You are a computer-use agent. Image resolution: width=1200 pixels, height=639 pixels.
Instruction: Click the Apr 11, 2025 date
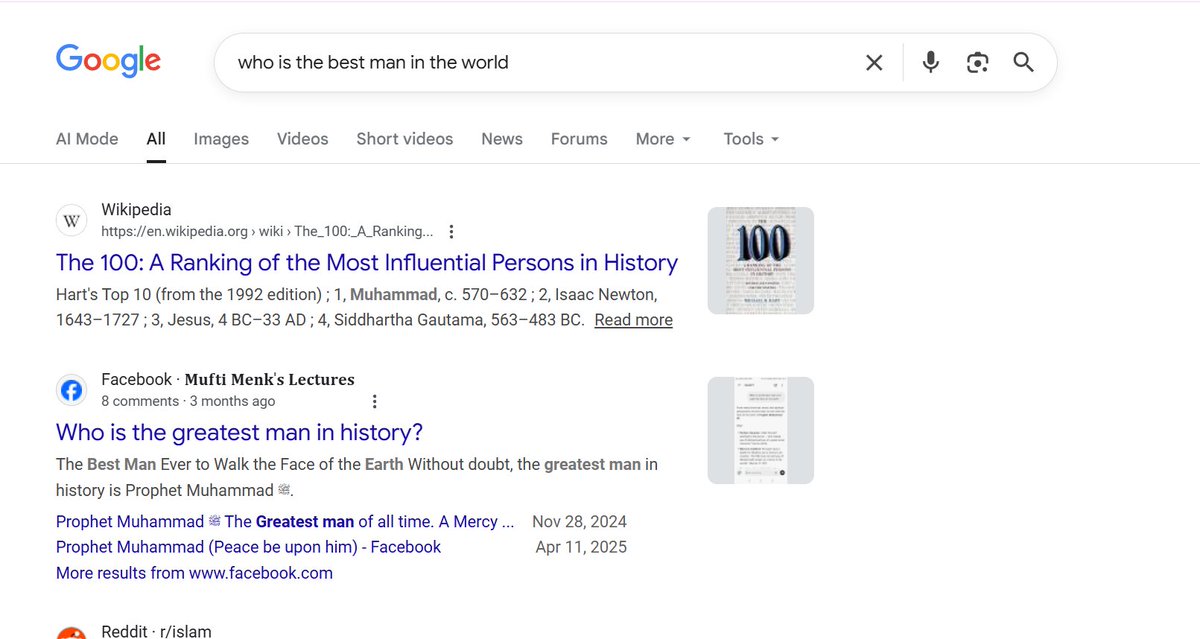tap(581, 547)
